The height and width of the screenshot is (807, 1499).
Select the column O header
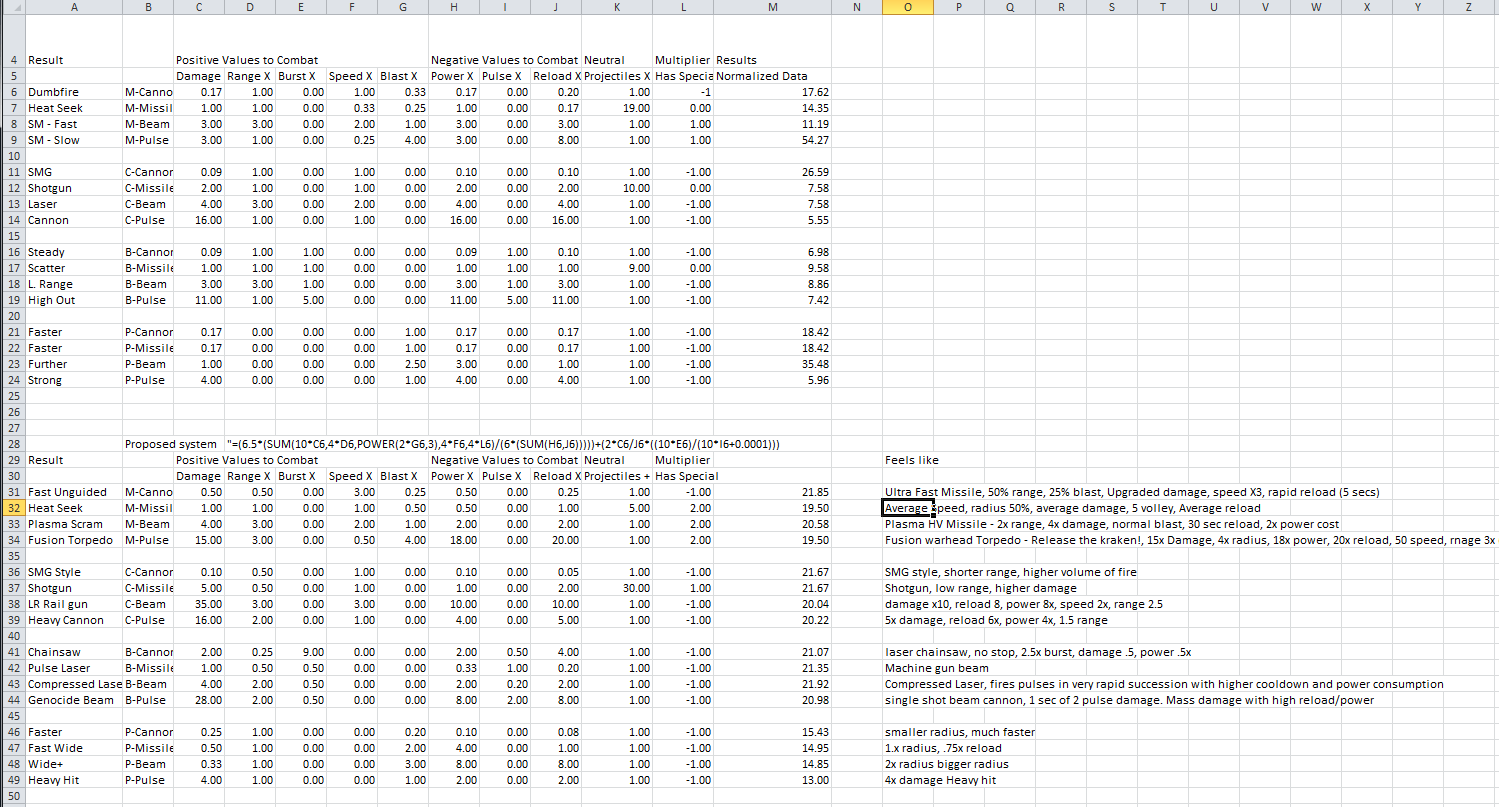pos(907,8)
